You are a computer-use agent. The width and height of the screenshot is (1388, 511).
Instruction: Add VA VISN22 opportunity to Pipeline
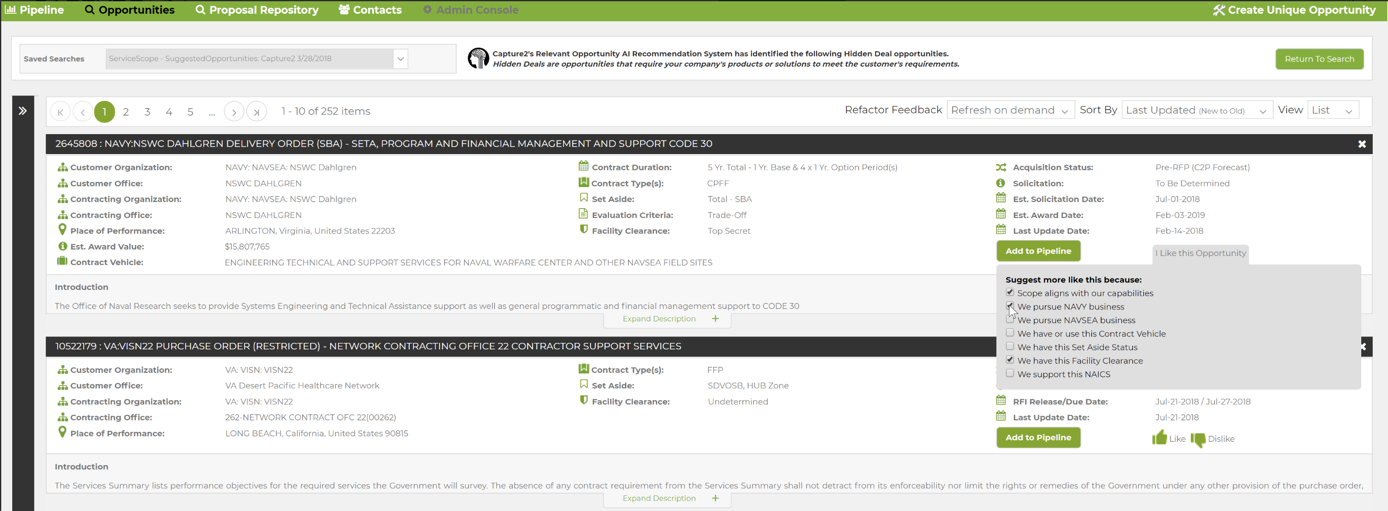point(1038,437)
